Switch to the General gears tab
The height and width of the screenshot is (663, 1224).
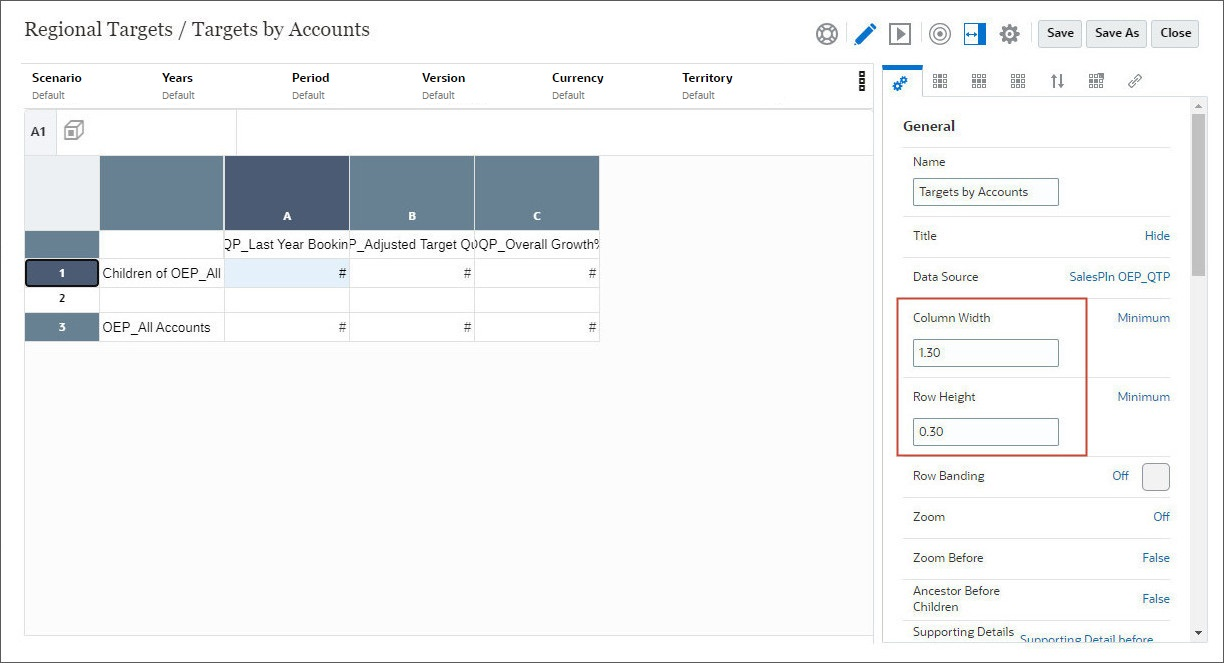[900, 83]
